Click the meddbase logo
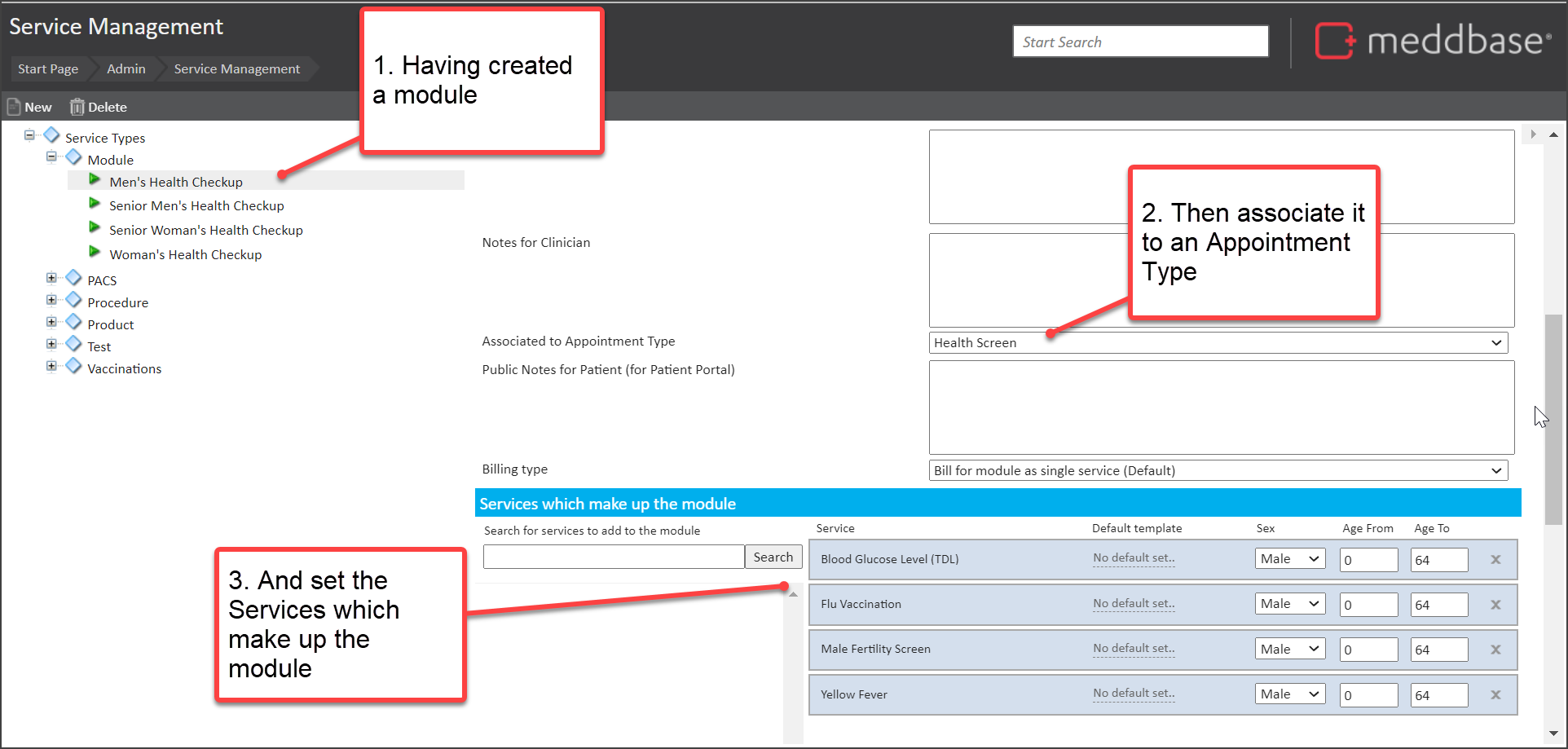The image size is (1568, 749). (x=1432, y=41)
